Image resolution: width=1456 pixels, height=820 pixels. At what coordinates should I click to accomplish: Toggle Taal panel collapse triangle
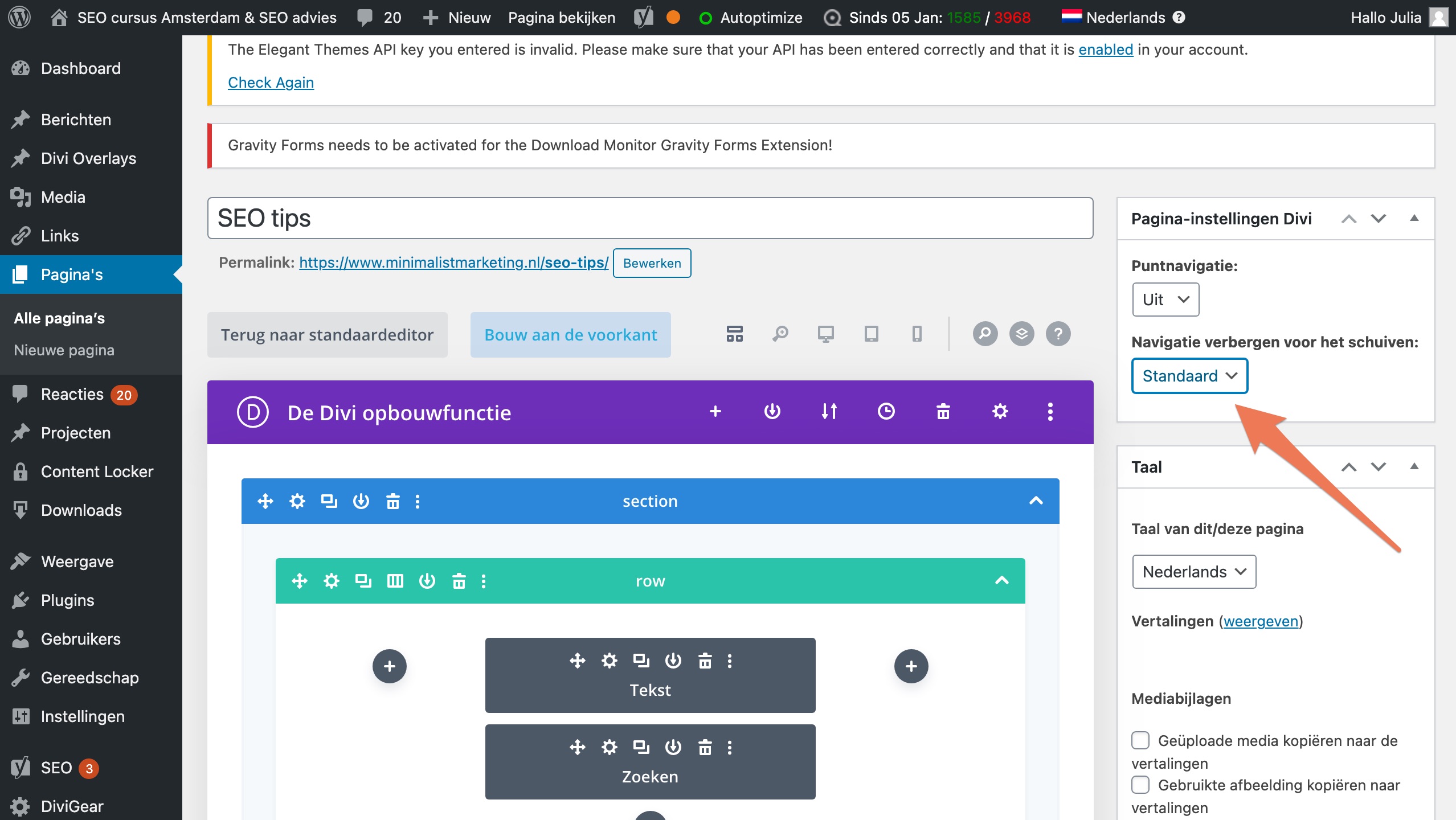1414,466
